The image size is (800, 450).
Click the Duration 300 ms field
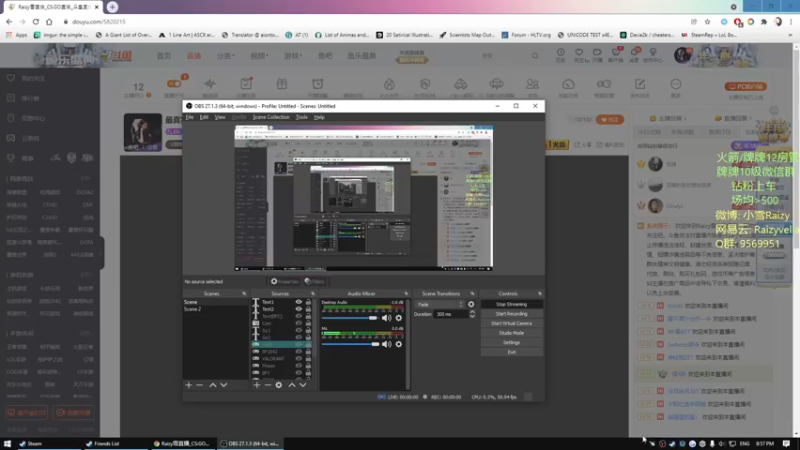451,314
